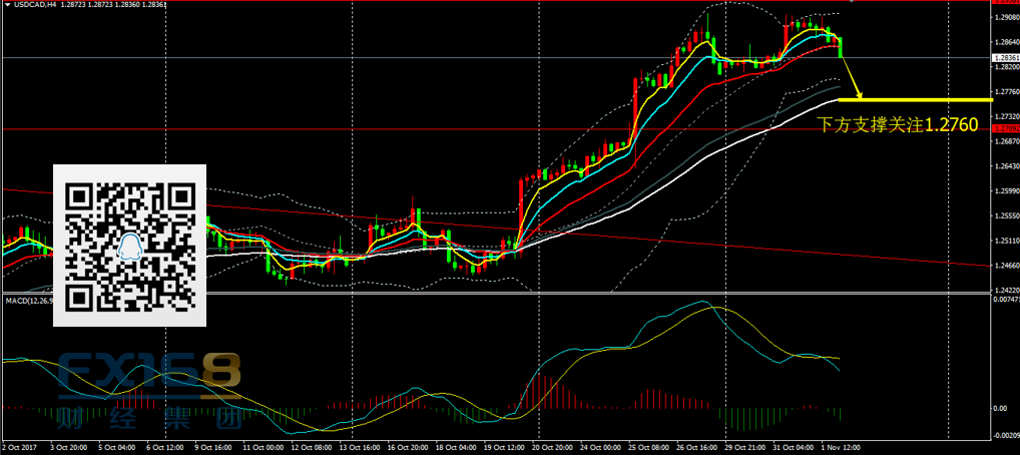Click the 0.00 level on MACD scale

tap(1000, 409)
